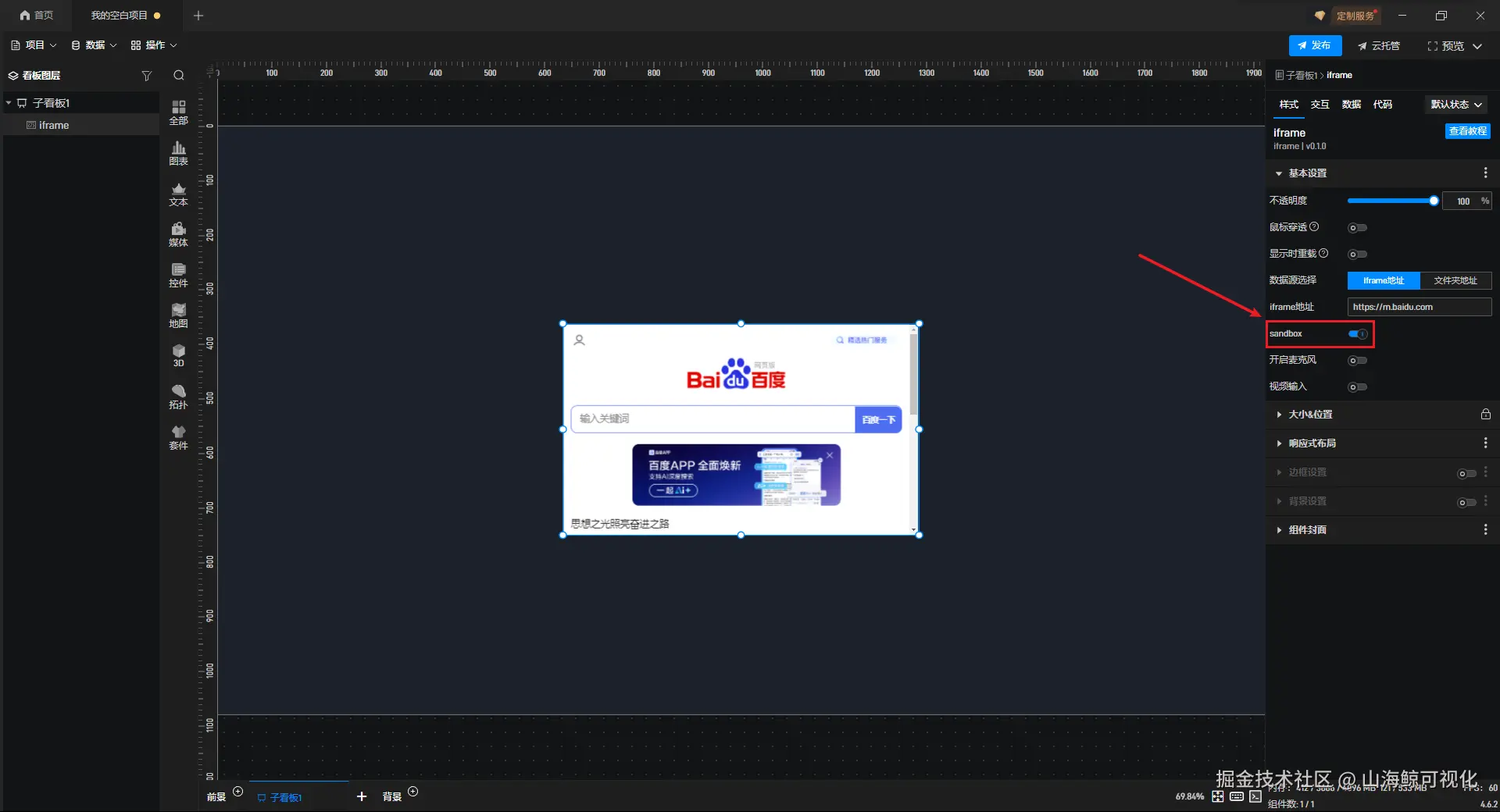Select the iframe layer in the tree
This screenshot has width=1500, height=812.
[x=81, y=125]
